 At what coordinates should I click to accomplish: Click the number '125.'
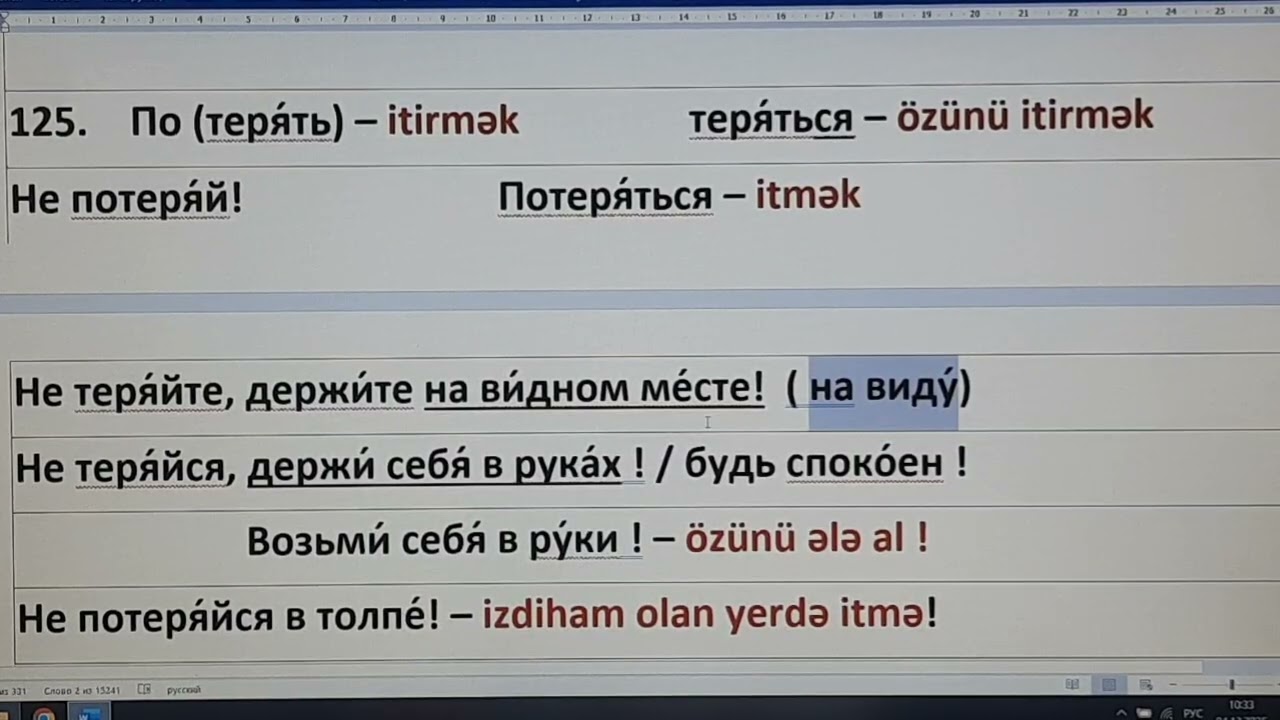click(x=49, y=122)
